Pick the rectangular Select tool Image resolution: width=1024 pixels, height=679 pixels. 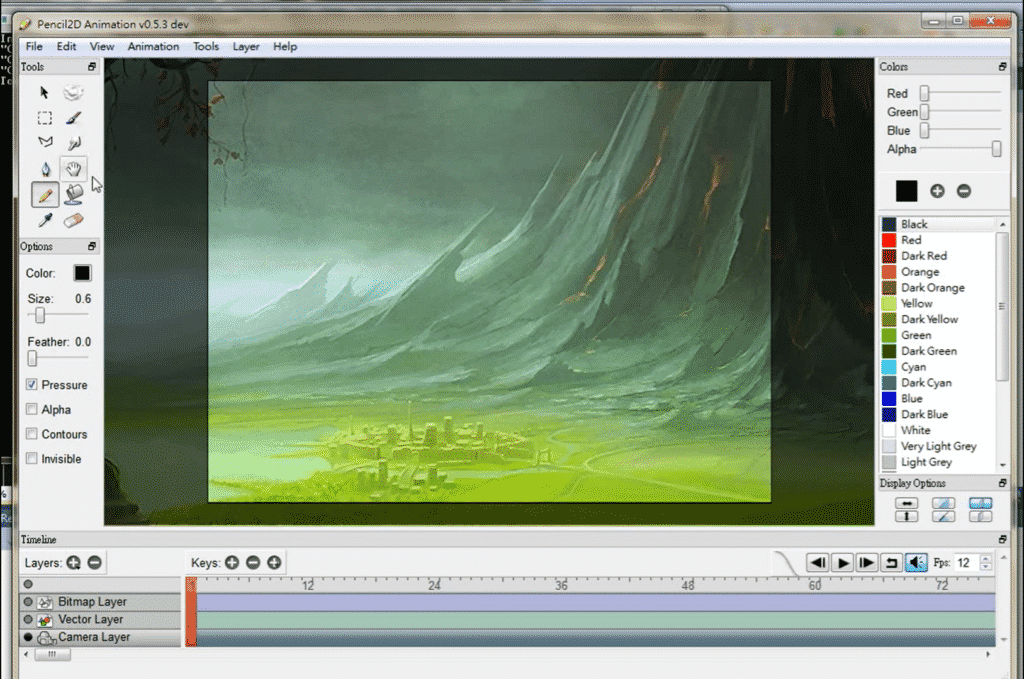pyautogui.click(x=44, y=118)
